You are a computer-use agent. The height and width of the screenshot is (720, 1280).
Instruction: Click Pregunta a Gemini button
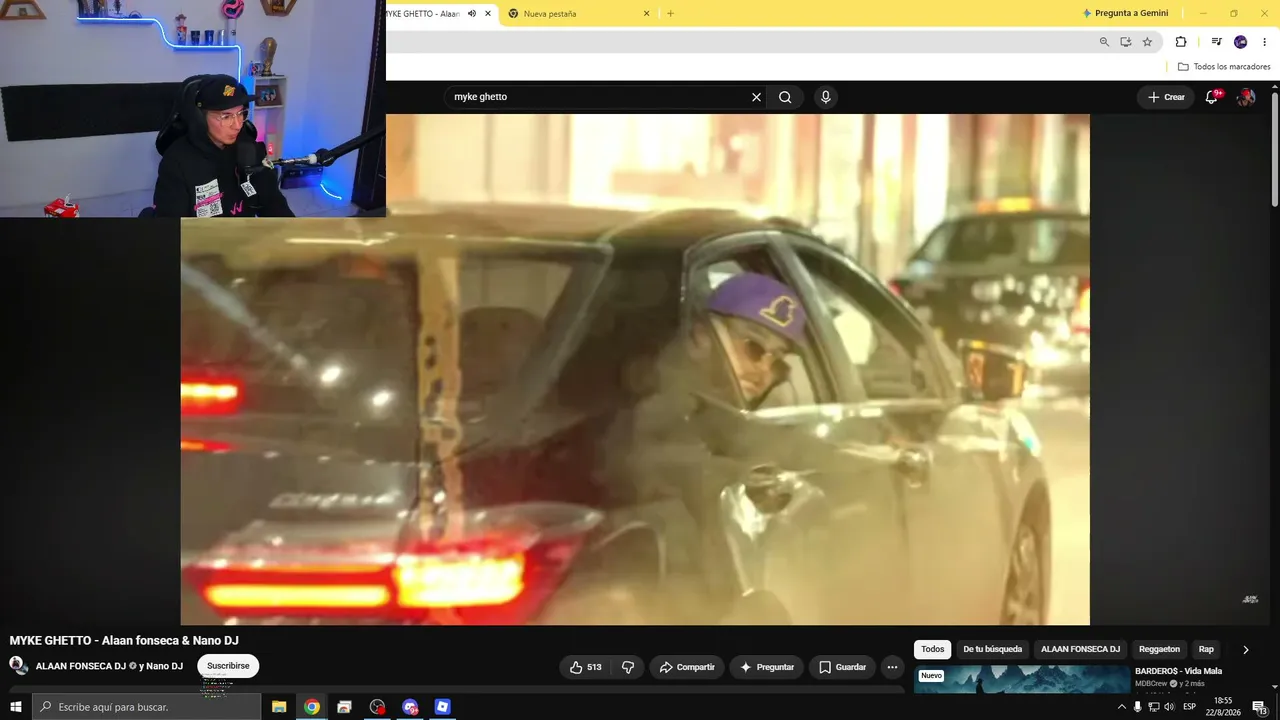[x=1124, y=13]
